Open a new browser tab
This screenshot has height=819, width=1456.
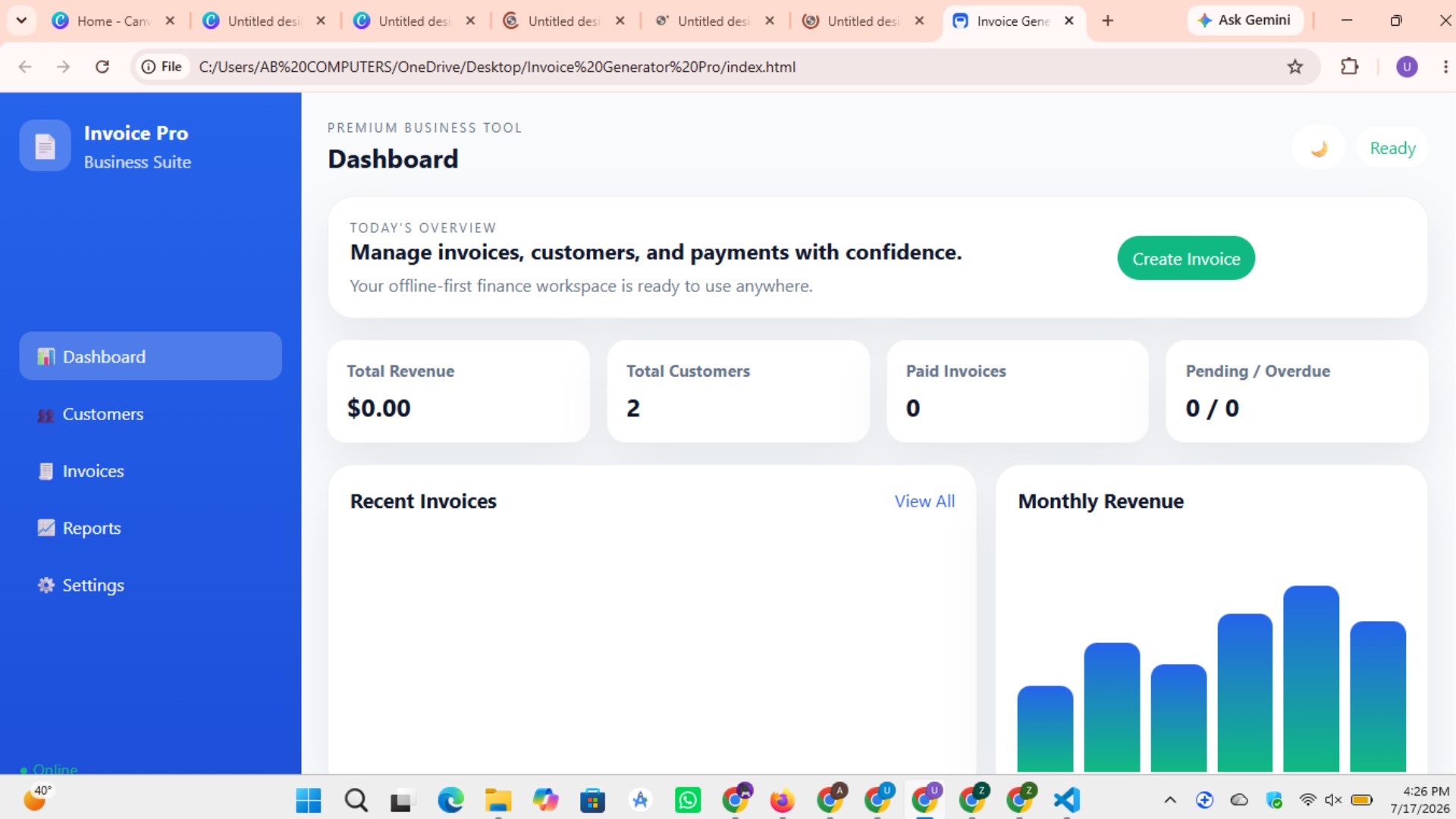(x=1108, y=20)
